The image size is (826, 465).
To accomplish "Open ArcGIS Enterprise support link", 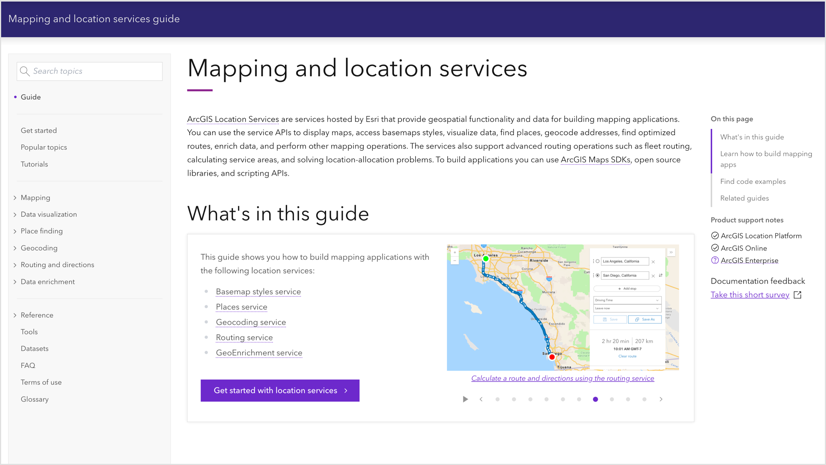I will click(749, 260).
